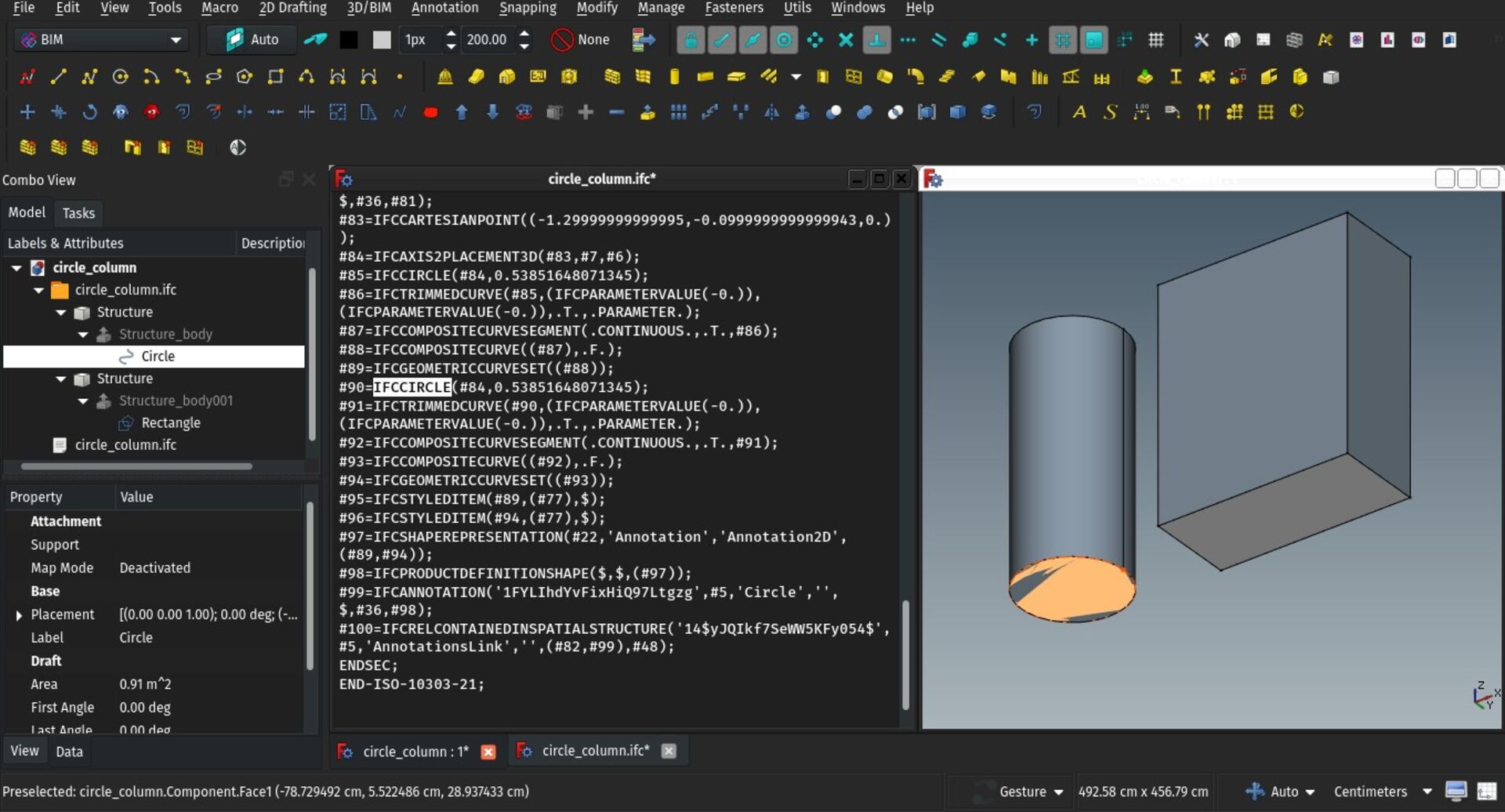1505x812 pixels.
Task: Switch to the Data property tab
Action: (x=69, y=752)
